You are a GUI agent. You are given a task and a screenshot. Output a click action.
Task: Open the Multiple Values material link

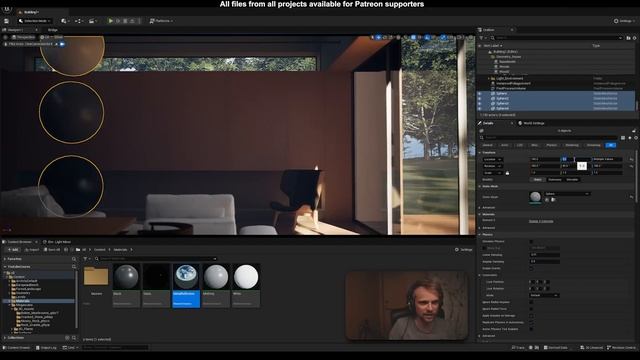click(541, 221)
